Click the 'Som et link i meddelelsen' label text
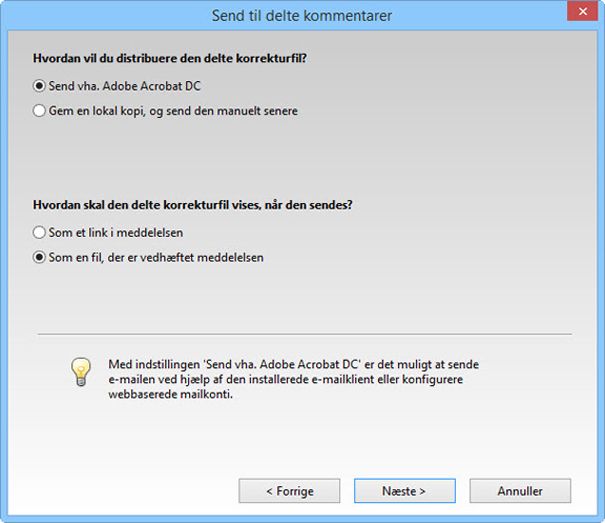This screenshot has height=523, width=605. [115, 232]
